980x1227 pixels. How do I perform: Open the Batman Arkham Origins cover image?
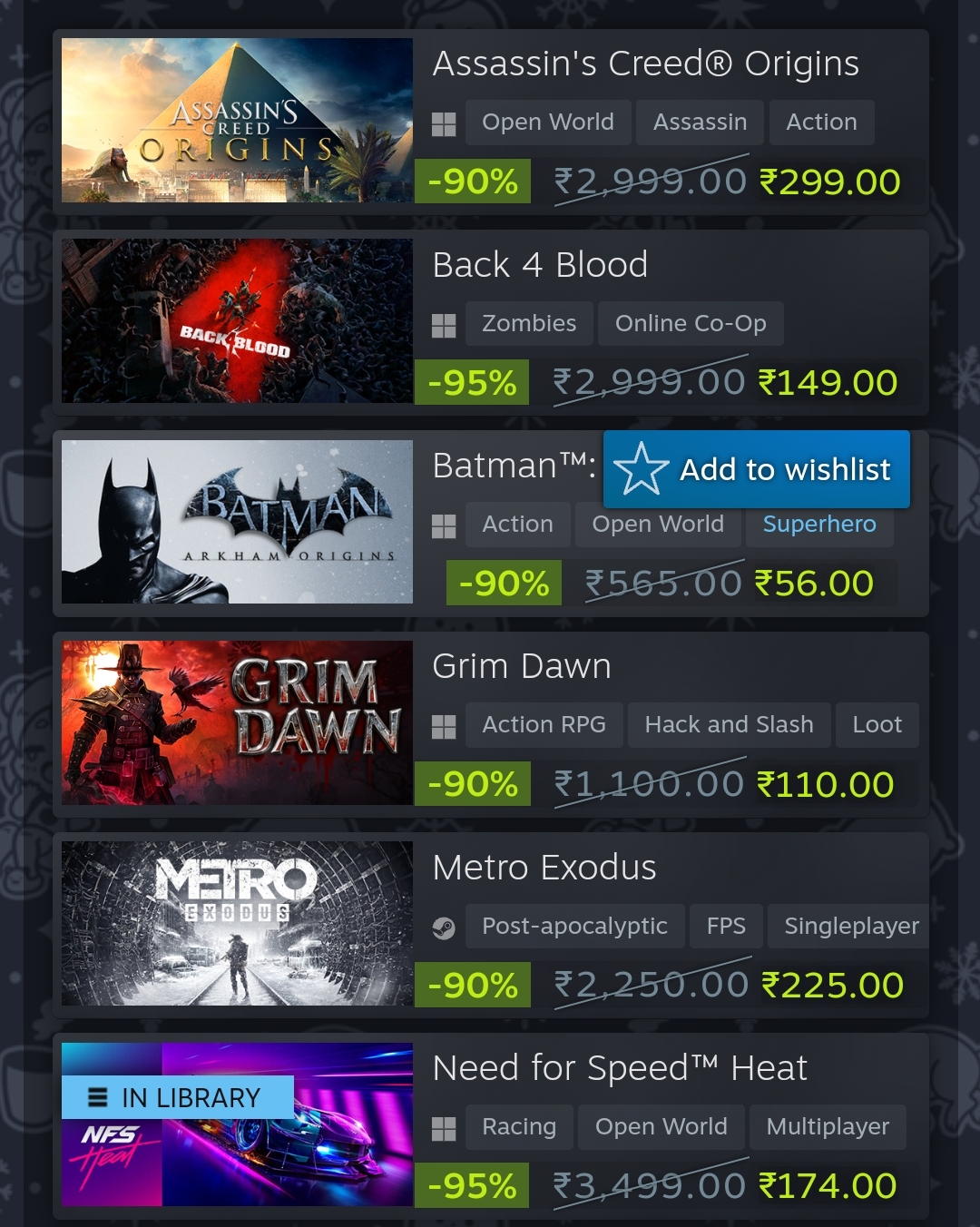click(237, 522)
